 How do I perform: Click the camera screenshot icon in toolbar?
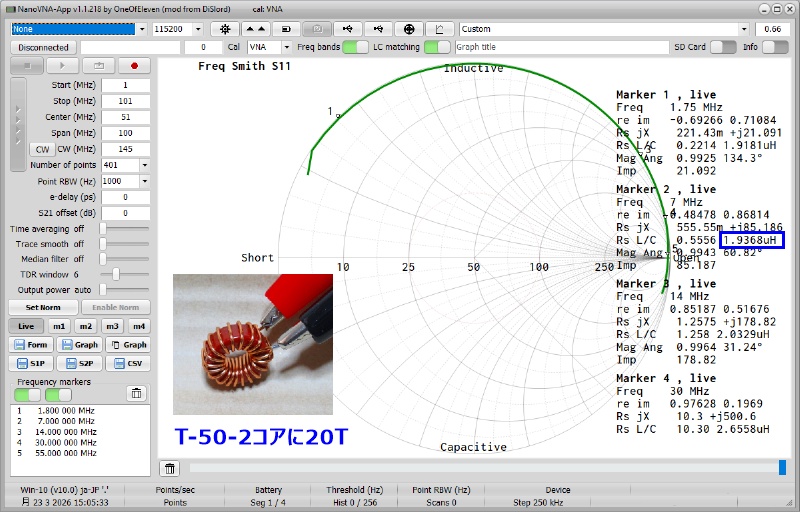pyautogui.click(x=319, y=29)
